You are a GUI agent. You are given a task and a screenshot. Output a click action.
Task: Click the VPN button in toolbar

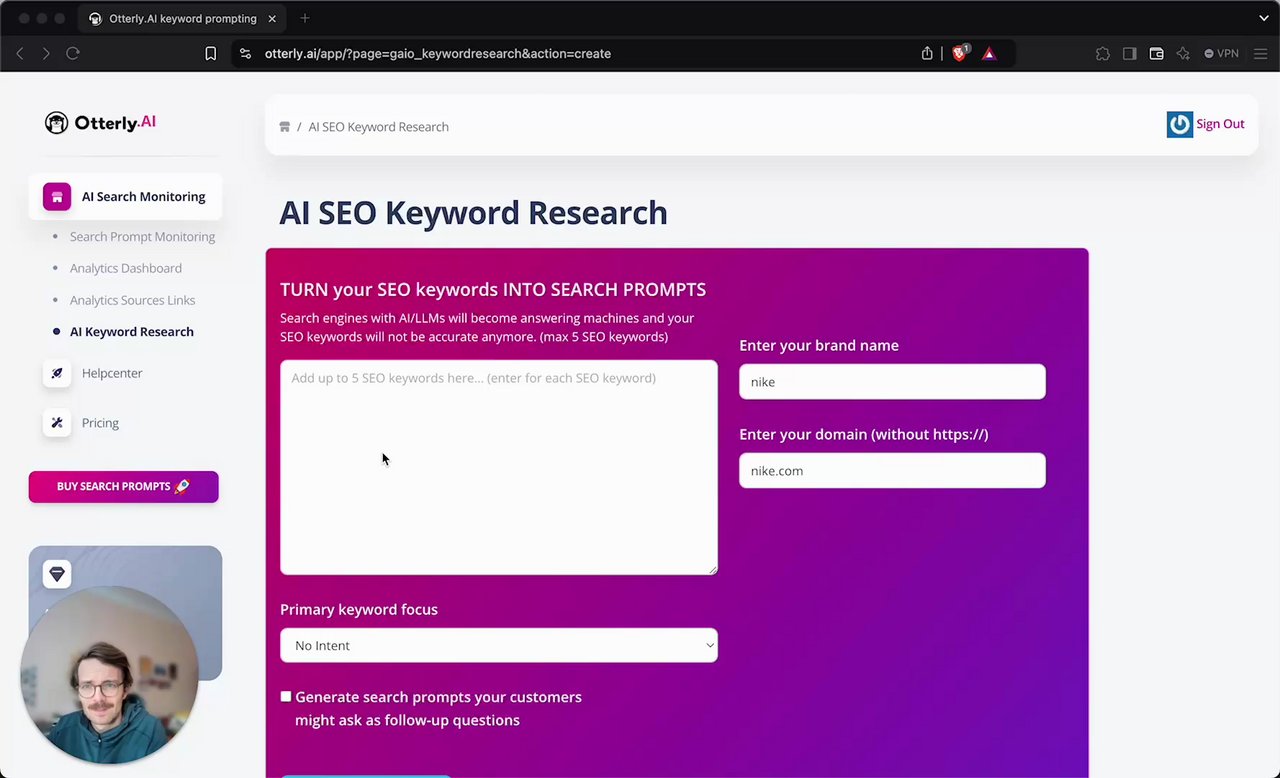coord(1222,54)
